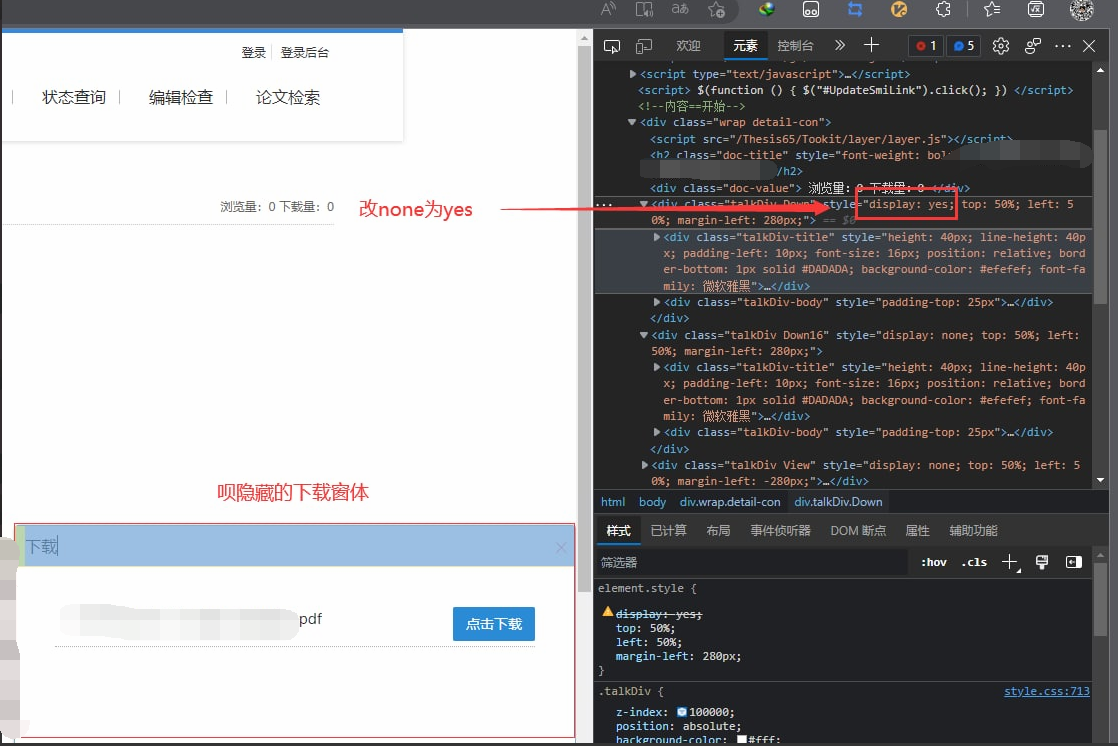Toggle computed styles sidebar icon
This screenshot has height=746, width=1118.
click(x=1074, y=563)
